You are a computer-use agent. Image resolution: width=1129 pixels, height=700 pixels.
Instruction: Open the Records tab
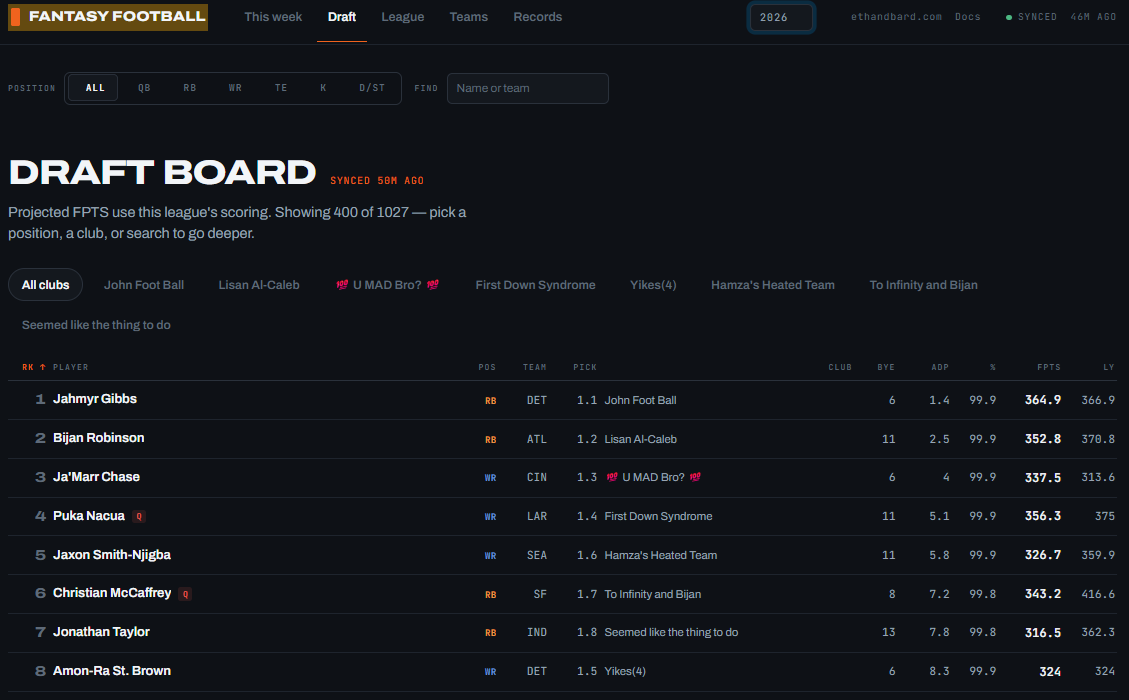[538, 17]
